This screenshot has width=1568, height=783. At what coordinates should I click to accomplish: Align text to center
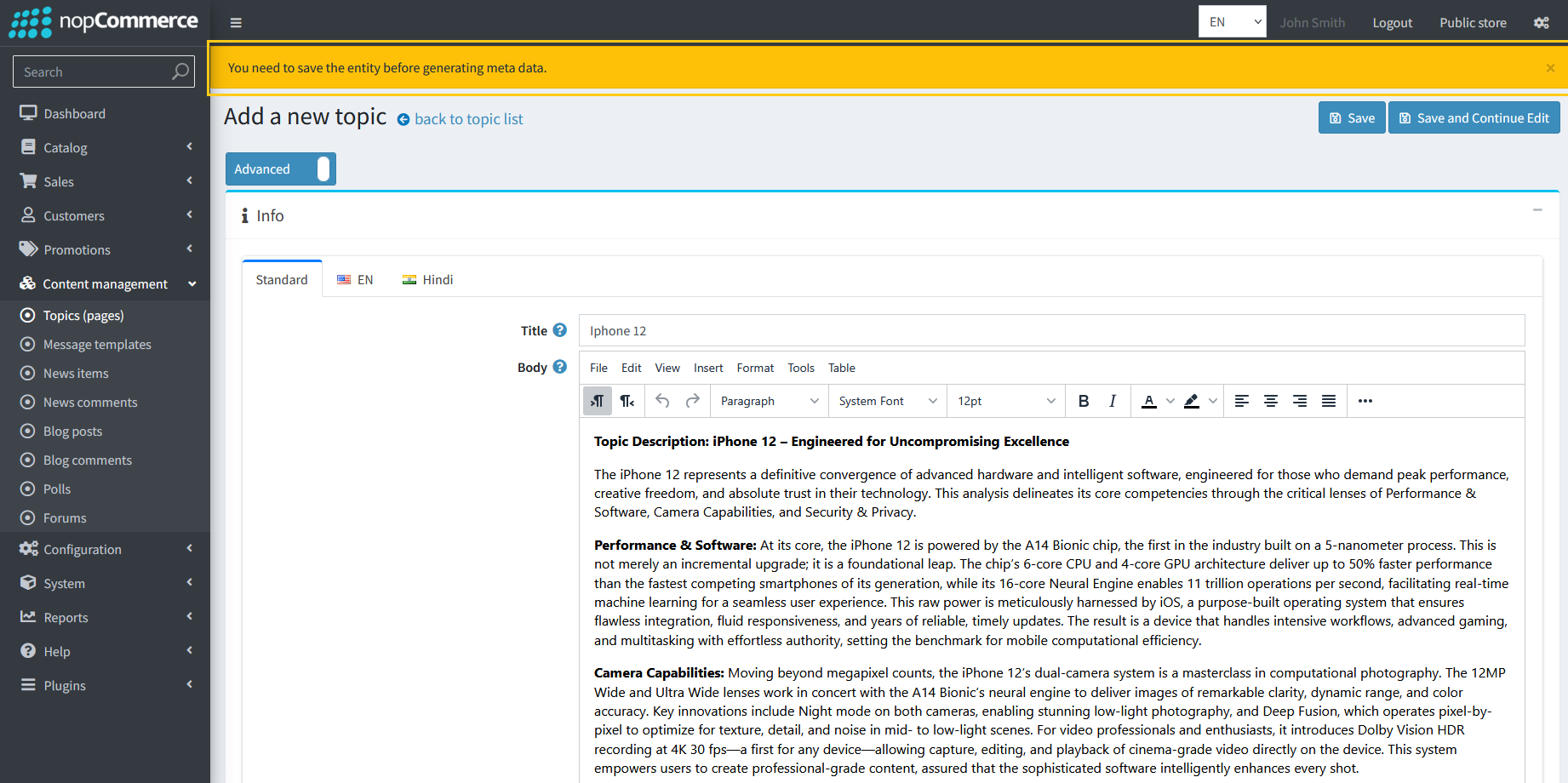1270,401
